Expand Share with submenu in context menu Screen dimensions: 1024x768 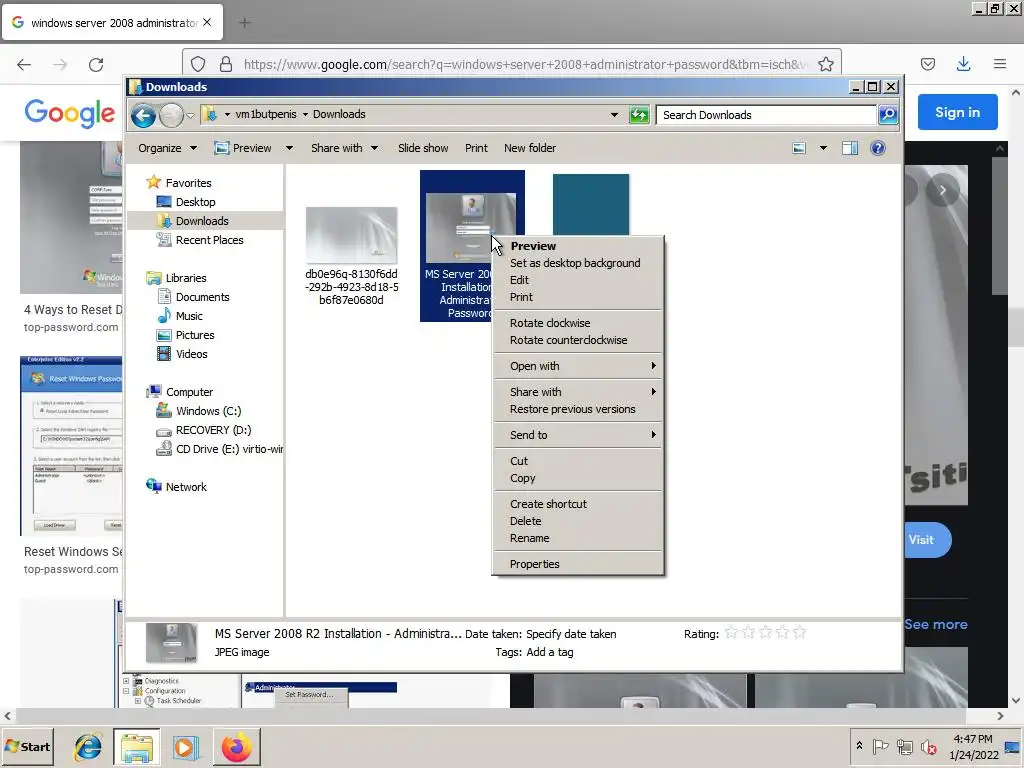[x=578, y=392]
